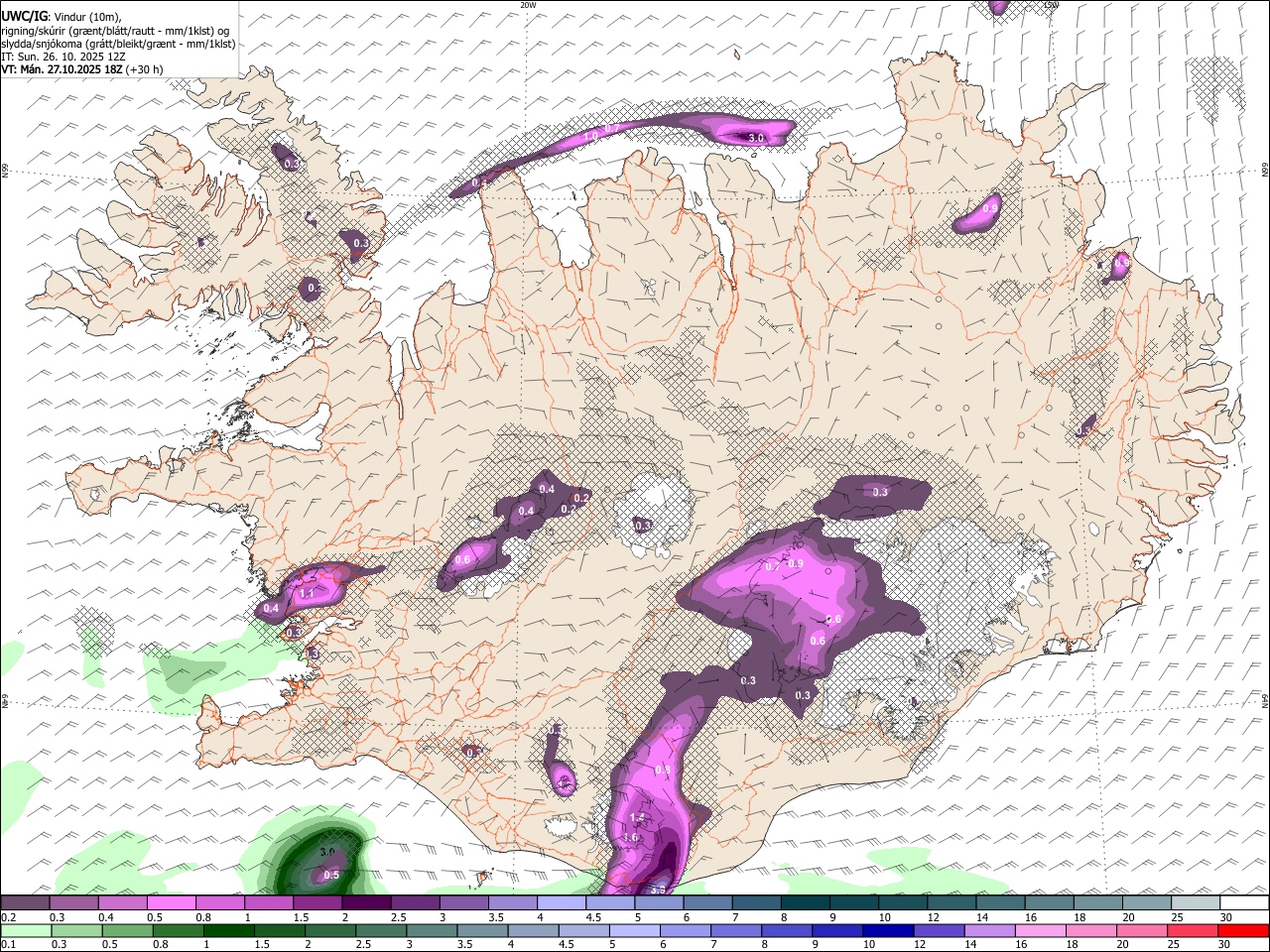
Task: Click the '0.8' value in the southern snow plume
Action: (x=663, y=770)
